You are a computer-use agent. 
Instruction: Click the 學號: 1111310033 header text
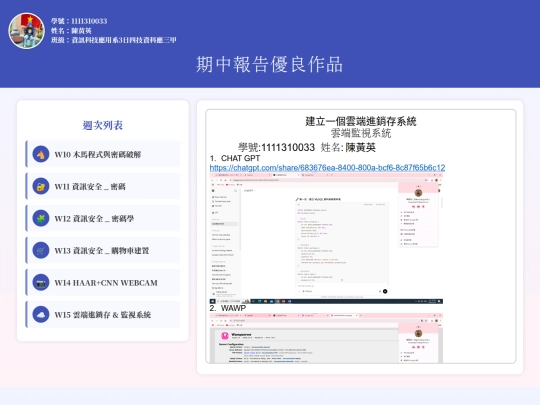(x=79, y=21)
